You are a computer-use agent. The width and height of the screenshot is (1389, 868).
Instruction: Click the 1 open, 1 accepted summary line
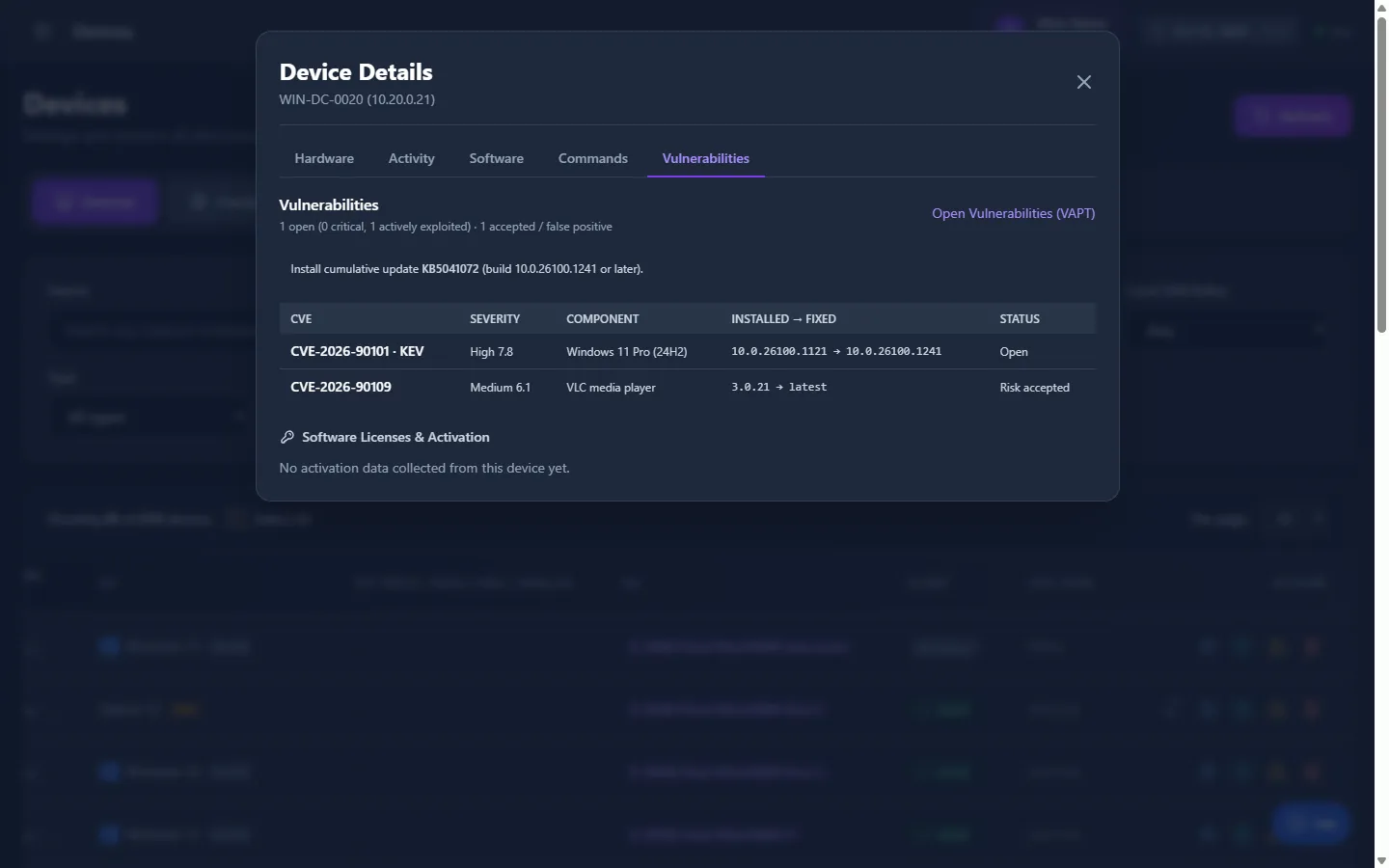[446, 227]
